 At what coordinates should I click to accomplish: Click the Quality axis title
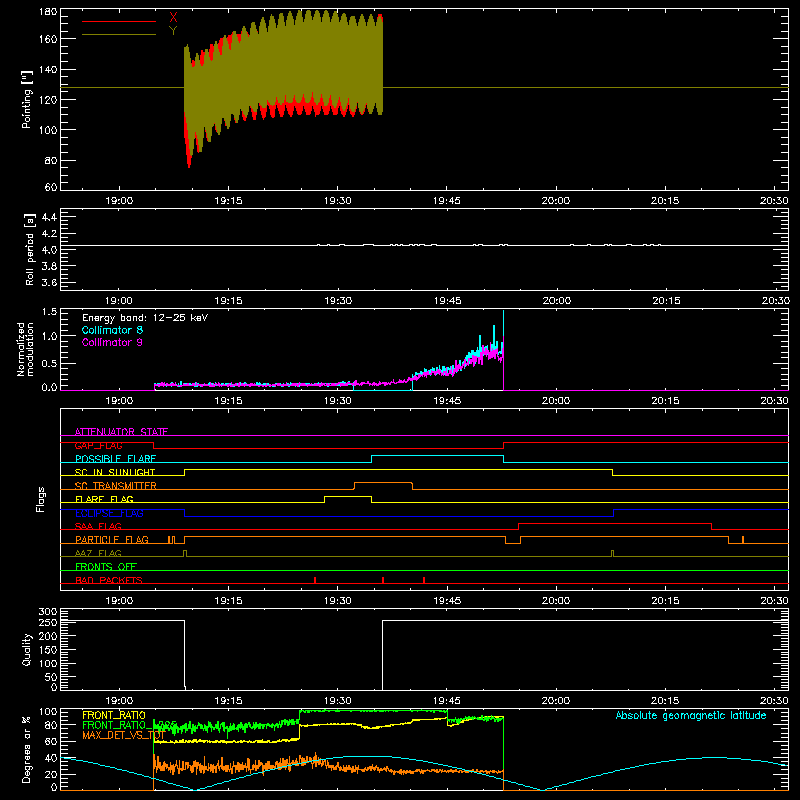(x=27, y=649)
